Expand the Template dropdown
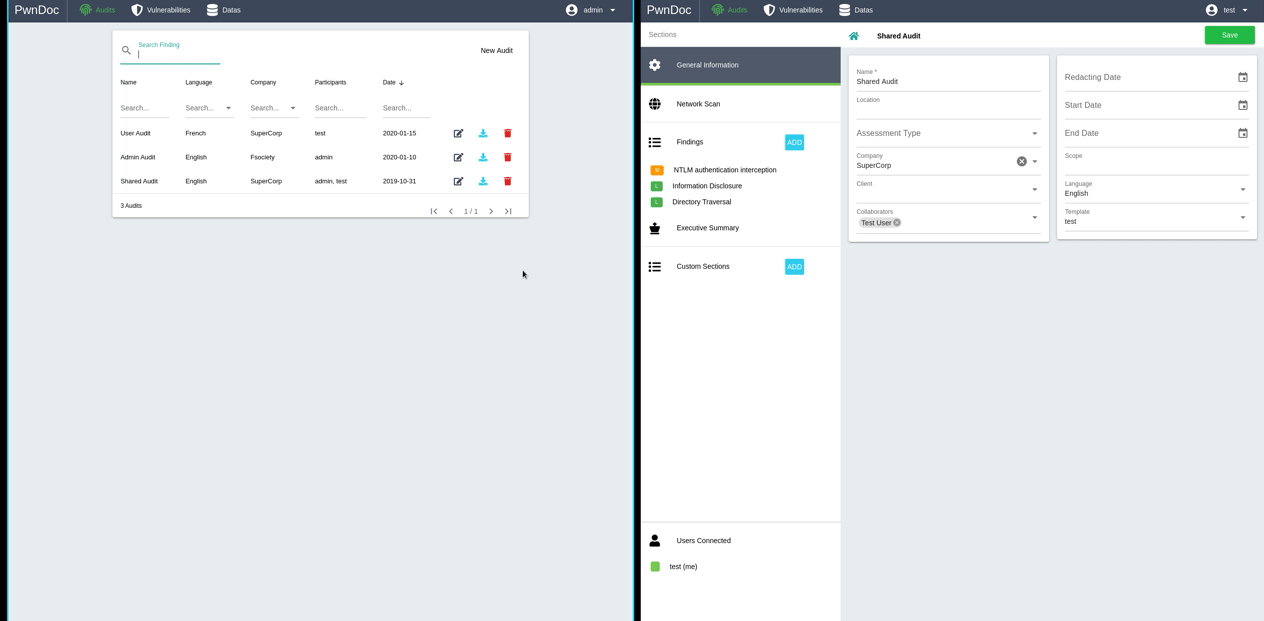Image resolution: width=1264 pixels, height=621 pixels. 1242,217
